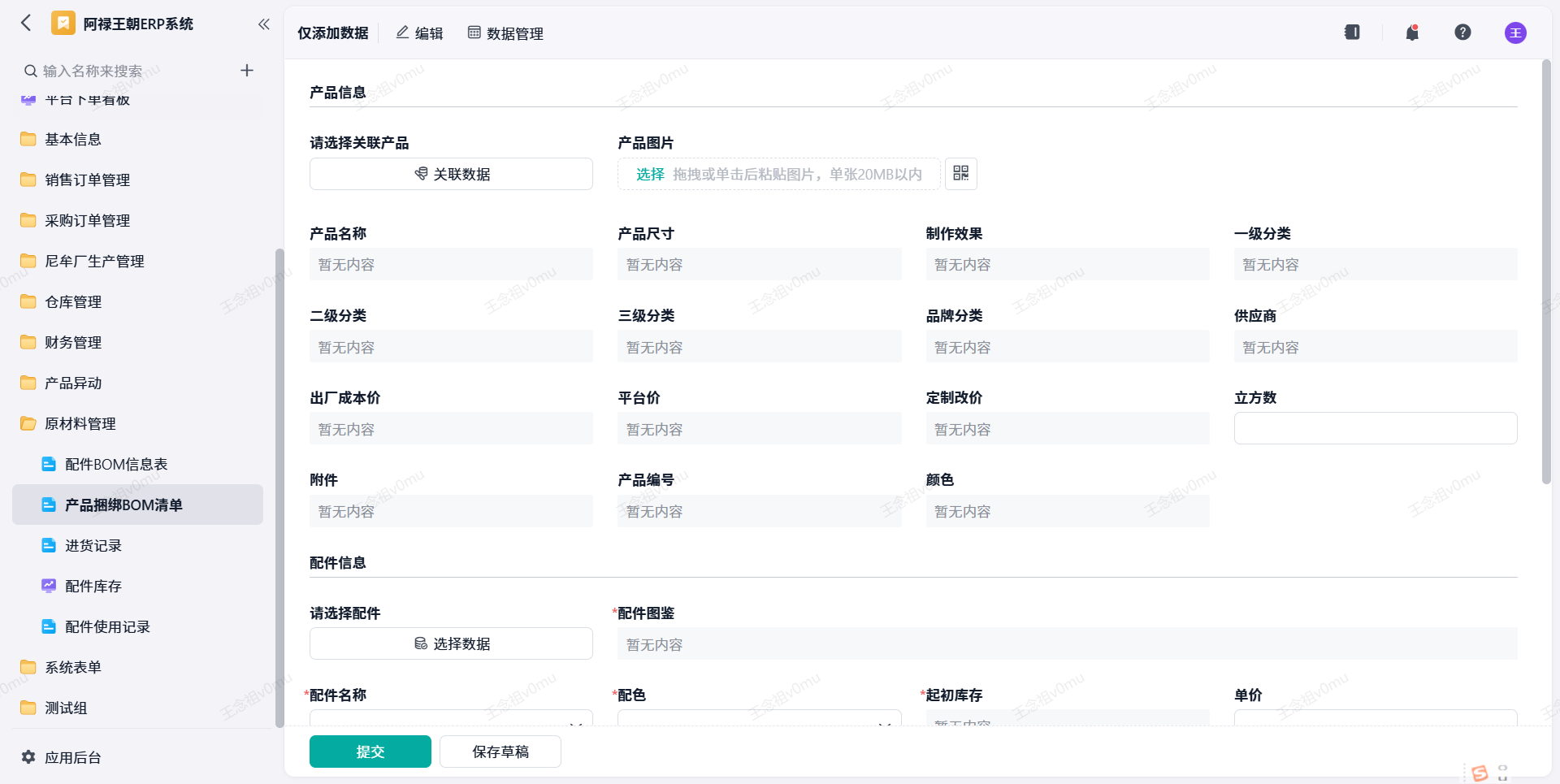The height and width of the screenshot is (784, 1560).
Task: Click the 产品名称 field
Action: pos(451,264)
